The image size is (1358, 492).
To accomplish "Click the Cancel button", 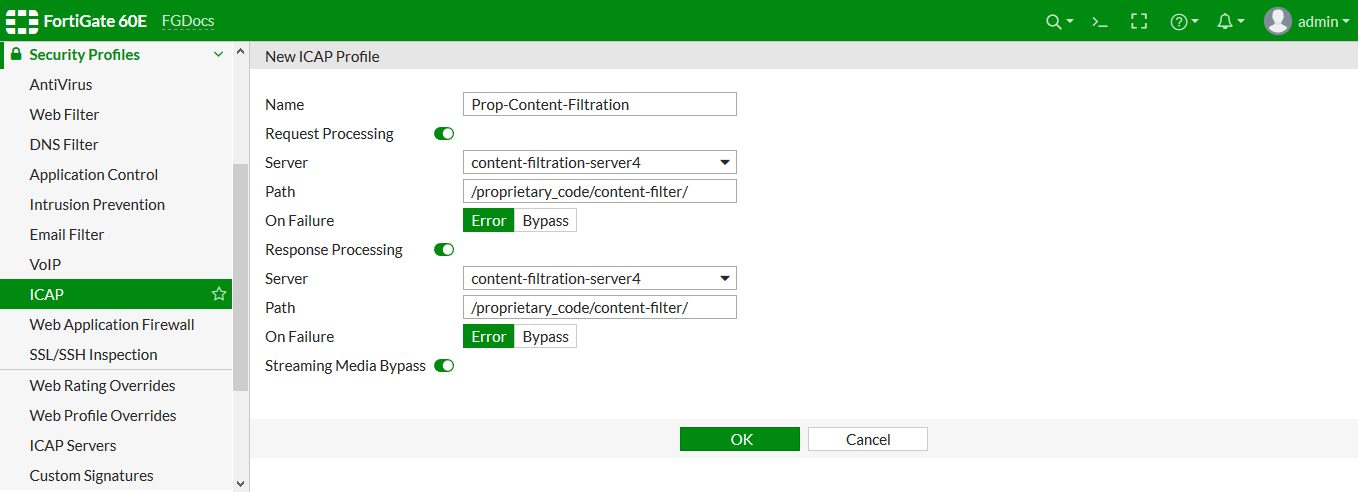I will pyautogui.click(x=867, y=439).
